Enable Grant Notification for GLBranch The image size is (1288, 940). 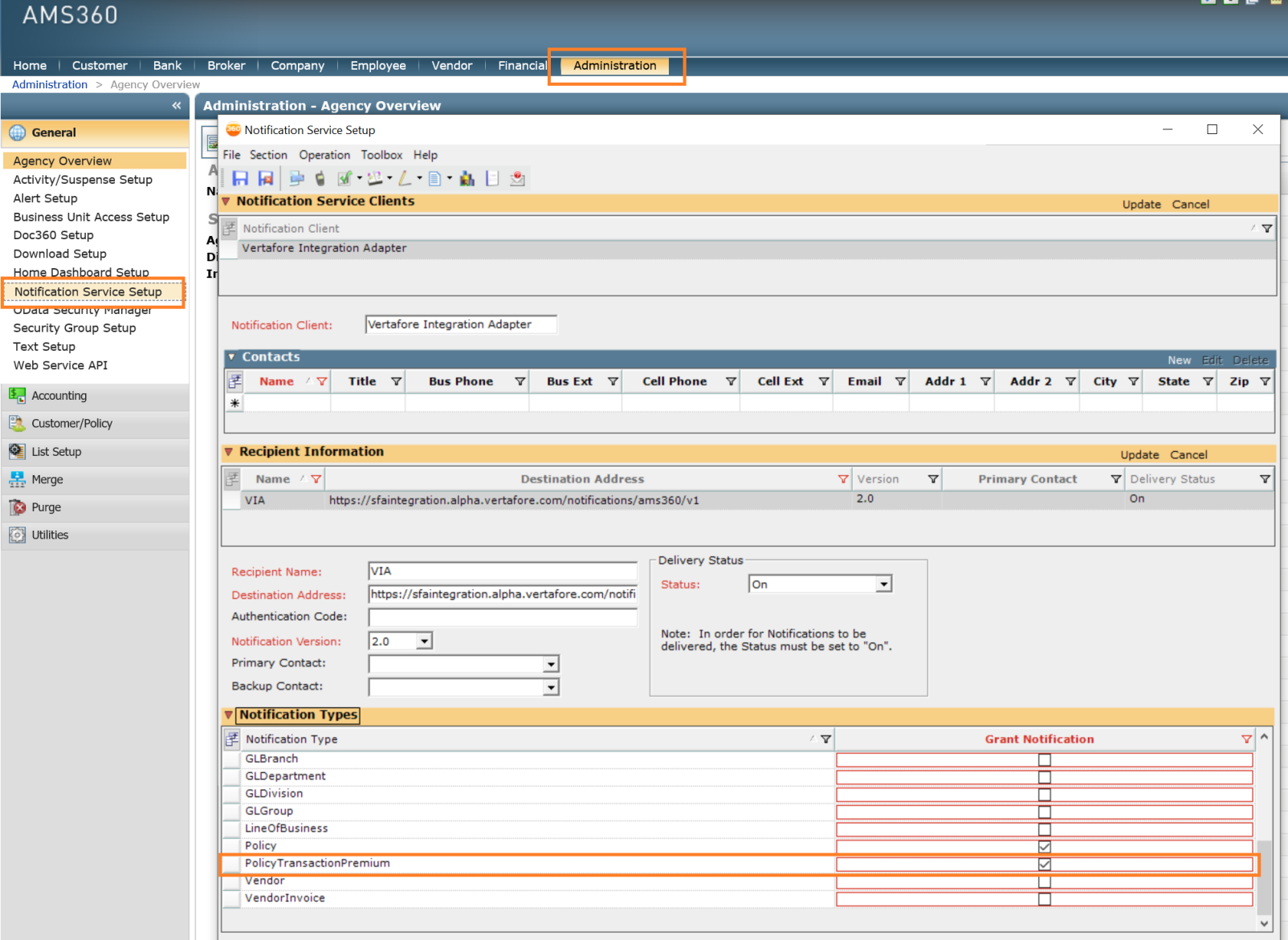click(1044, 759)
